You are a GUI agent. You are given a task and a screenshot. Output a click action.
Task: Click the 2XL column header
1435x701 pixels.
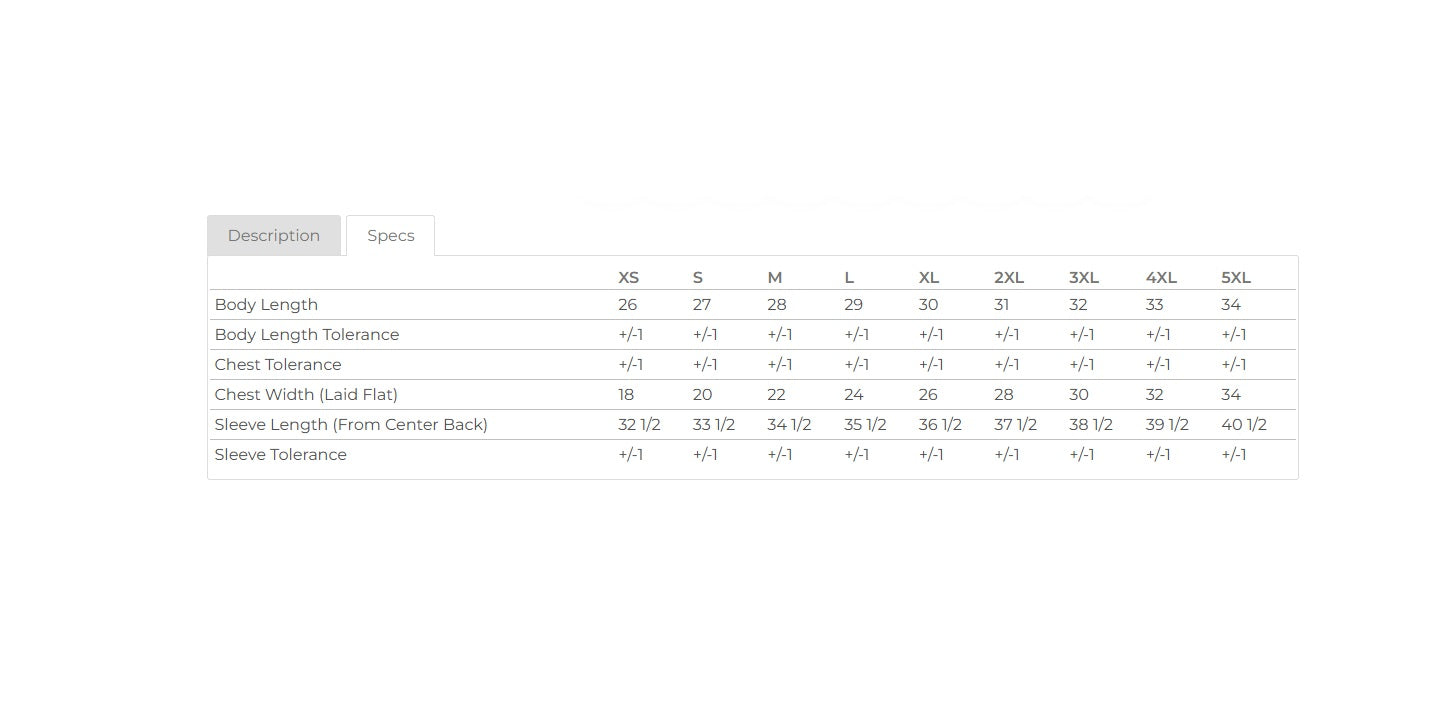point(1009,278)
